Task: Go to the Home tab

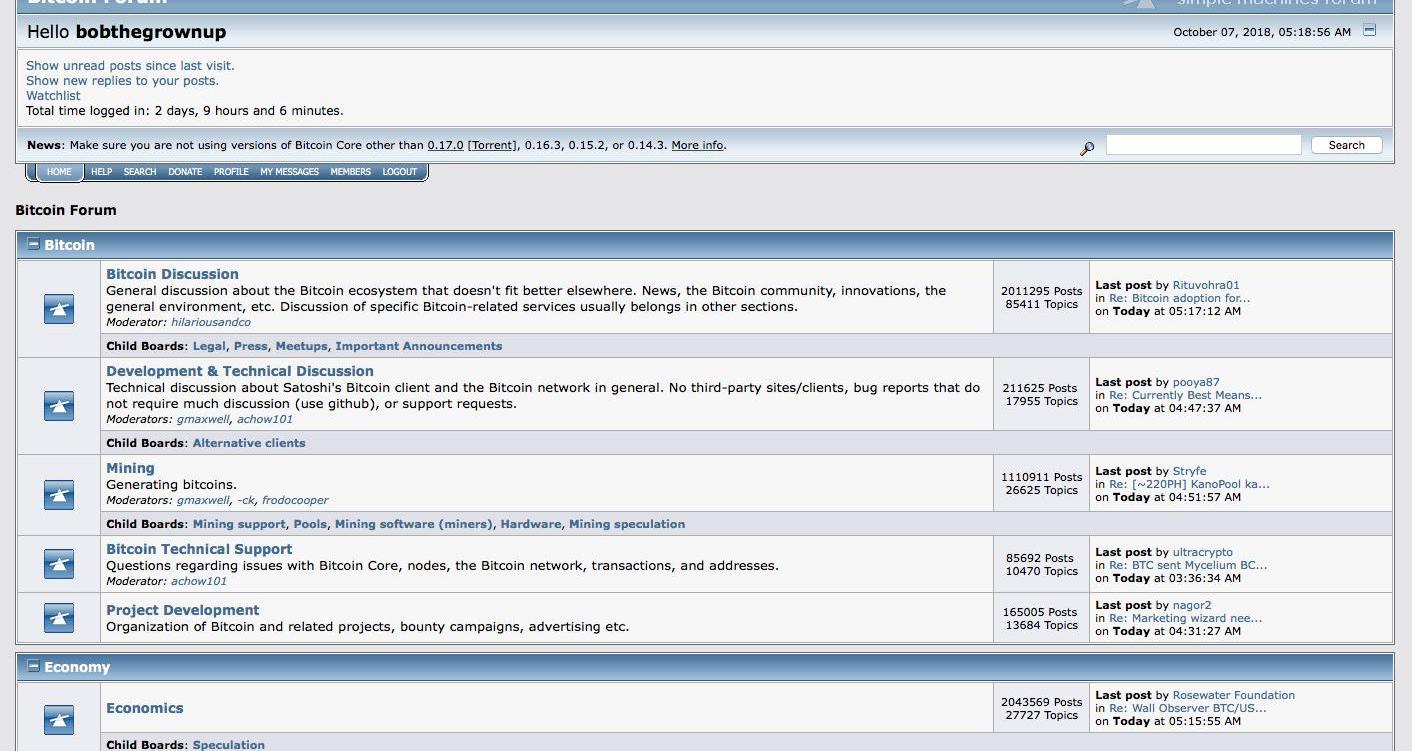Action: [59, 172]
